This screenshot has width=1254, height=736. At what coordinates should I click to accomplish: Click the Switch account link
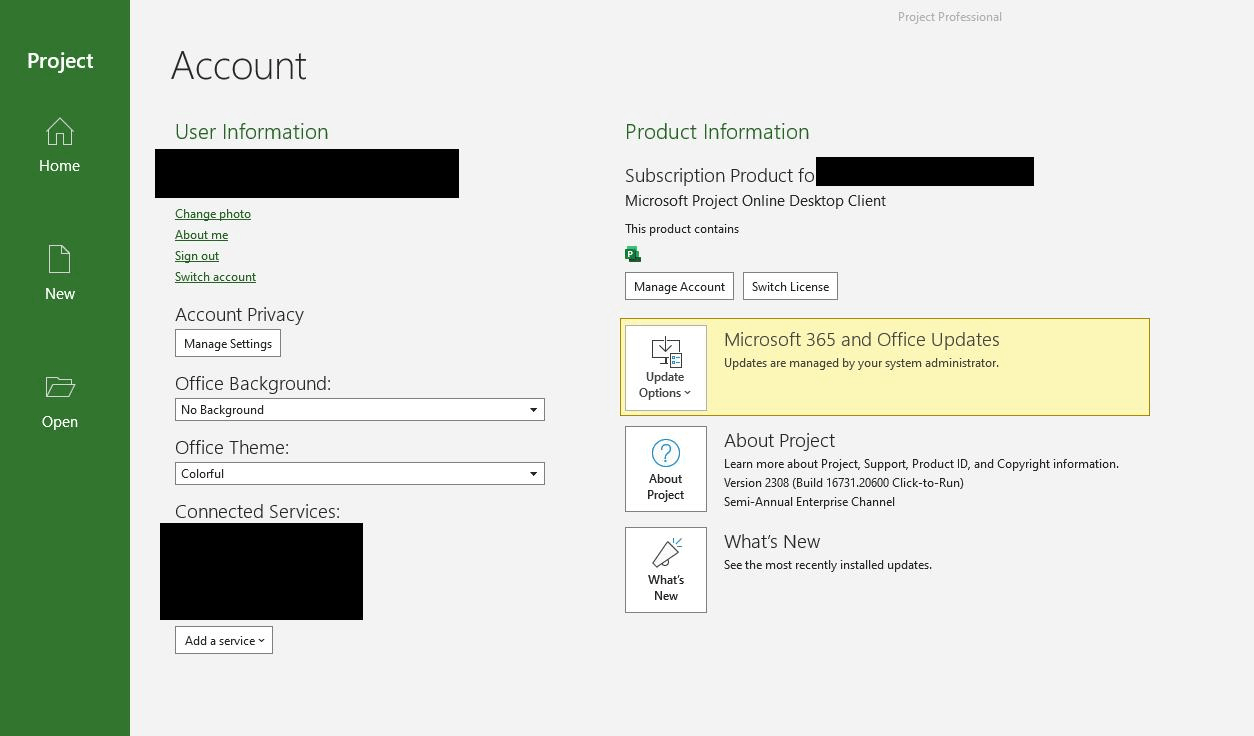pyautogui.click(x=215, y=276)
